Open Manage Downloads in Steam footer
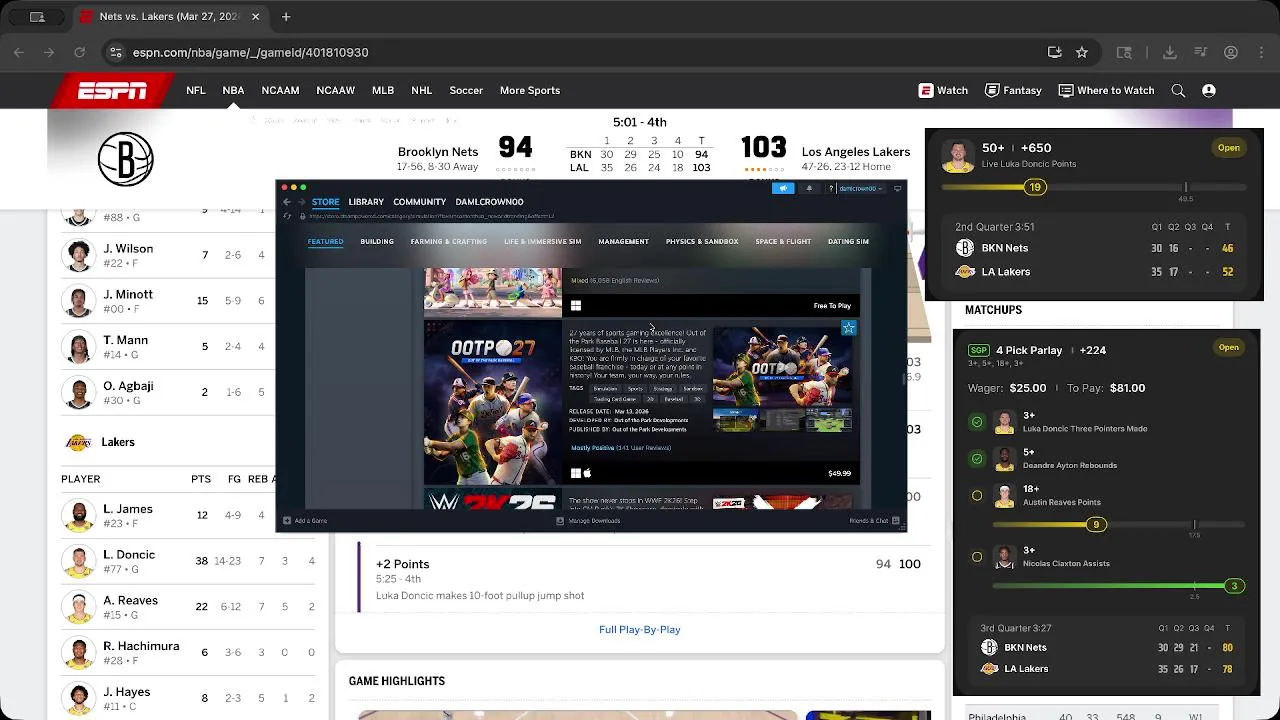1280x720 pixels. pyautogui.click(x=589, y=521)
